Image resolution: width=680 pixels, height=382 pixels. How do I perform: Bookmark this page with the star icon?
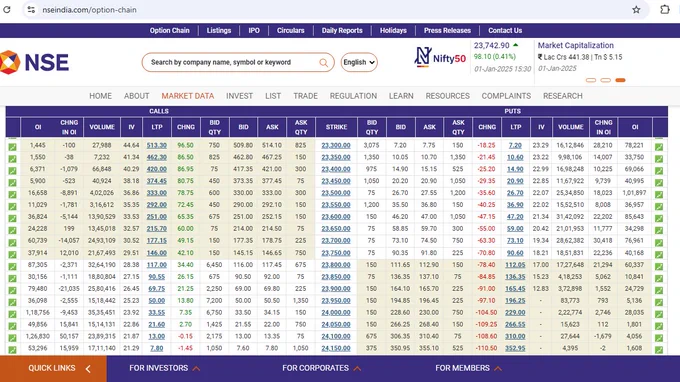click(x=636, y=10)
